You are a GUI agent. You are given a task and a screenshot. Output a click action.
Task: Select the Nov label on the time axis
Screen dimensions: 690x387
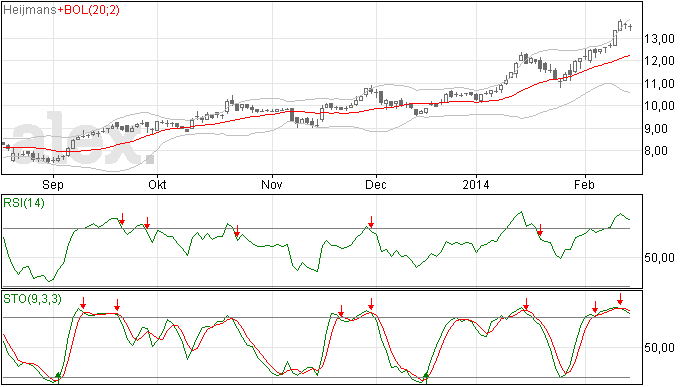coord(272,184)
